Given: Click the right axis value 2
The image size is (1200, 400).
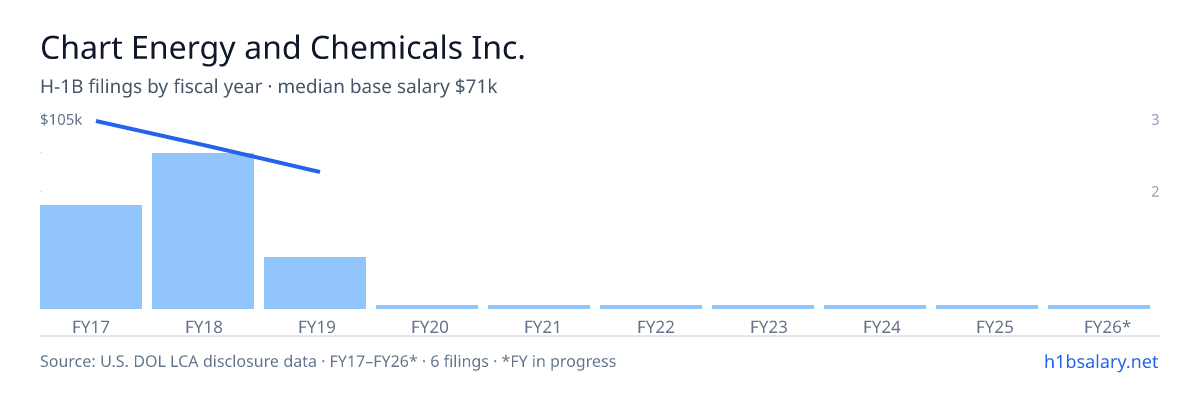Looking at the screenshot, I should pos(1155,191).
